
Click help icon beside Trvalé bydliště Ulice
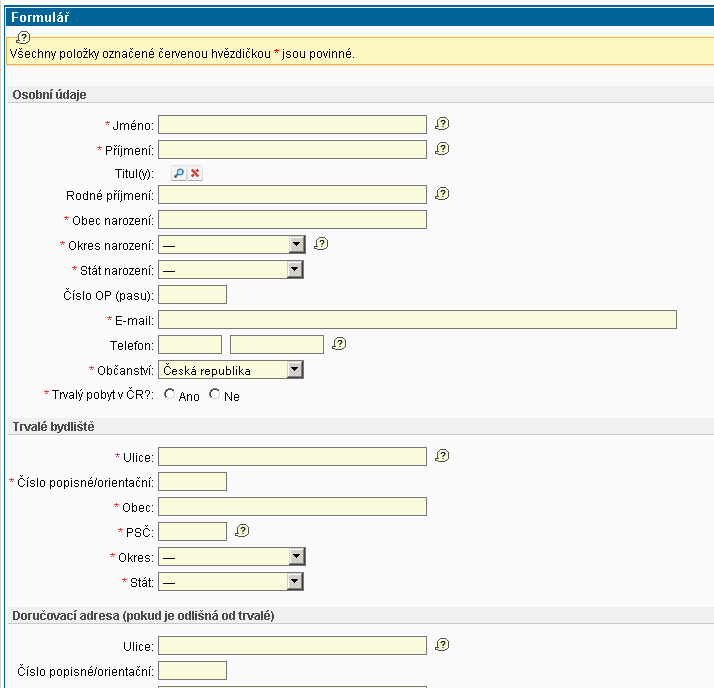coord(442,456)
